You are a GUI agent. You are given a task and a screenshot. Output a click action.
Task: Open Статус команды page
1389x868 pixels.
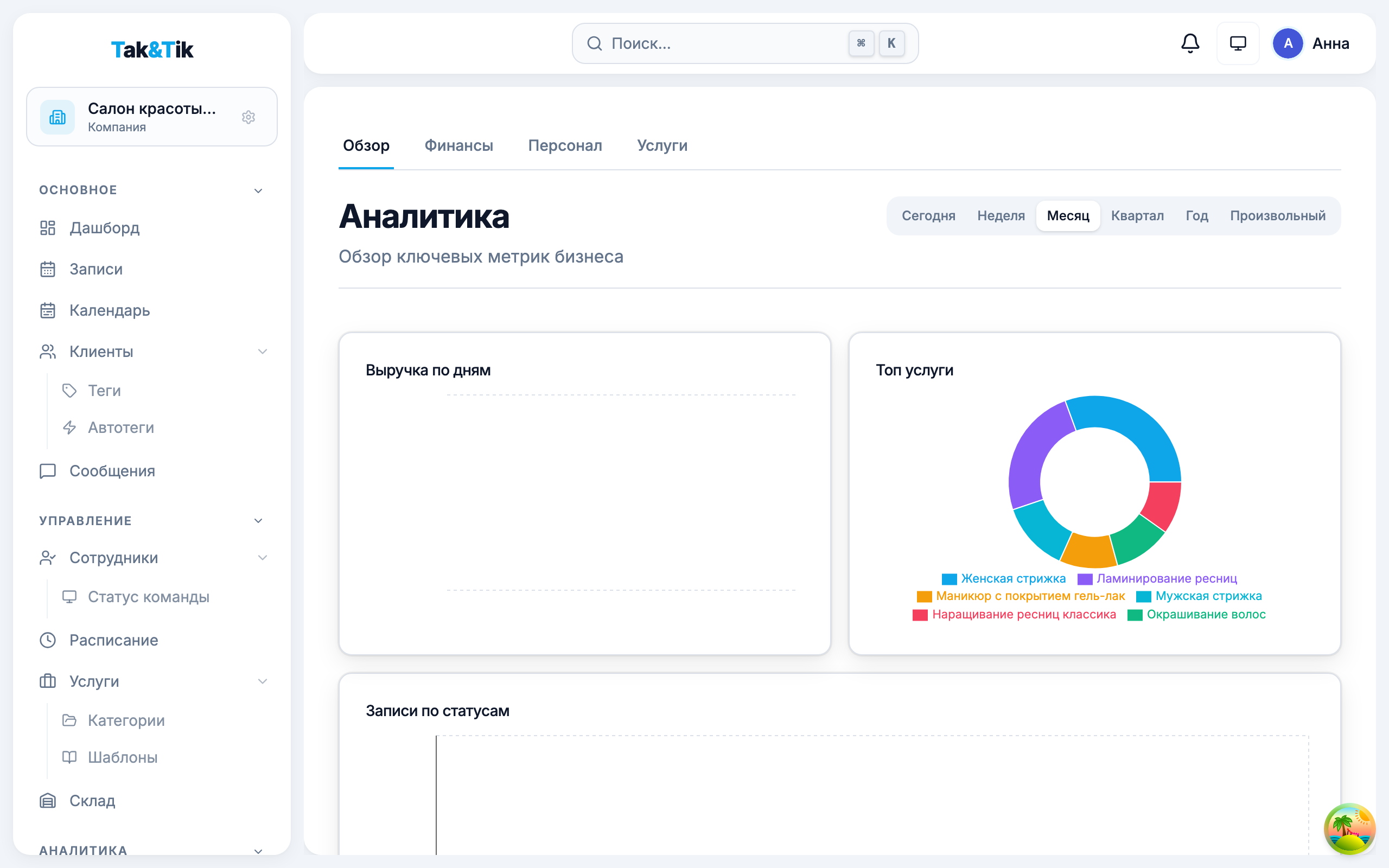(x=149, y=597)
